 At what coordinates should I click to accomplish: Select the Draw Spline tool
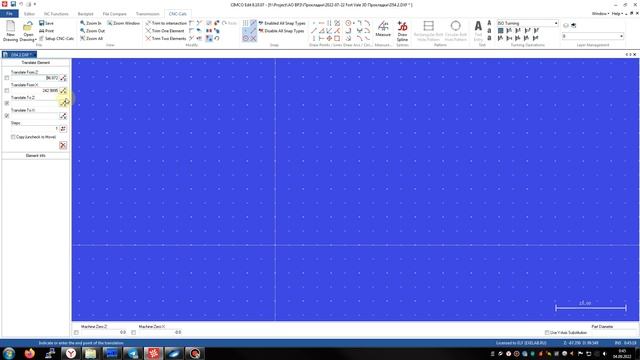402,31
